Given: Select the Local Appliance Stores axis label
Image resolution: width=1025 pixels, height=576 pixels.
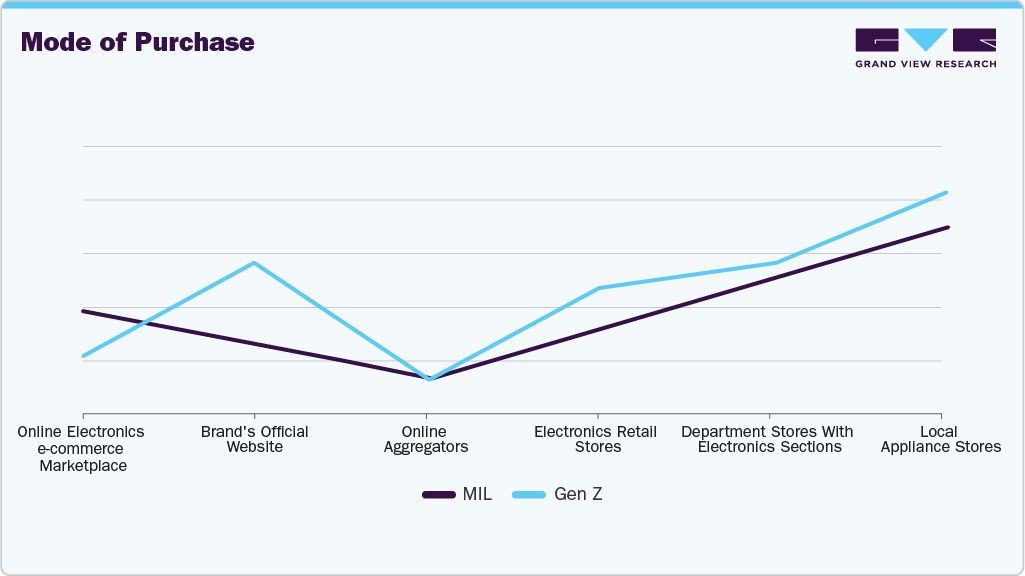Looking at the screenshot, I should [x=940, y=439].
